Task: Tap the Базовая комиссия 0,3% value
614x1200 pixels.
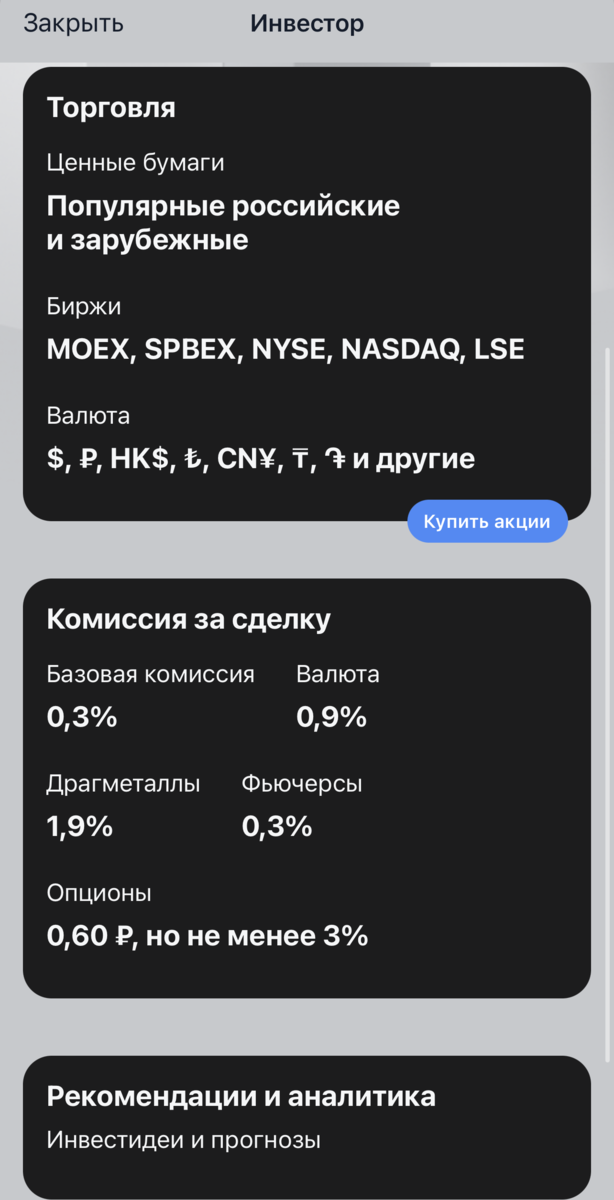Action: click(82, 717)
